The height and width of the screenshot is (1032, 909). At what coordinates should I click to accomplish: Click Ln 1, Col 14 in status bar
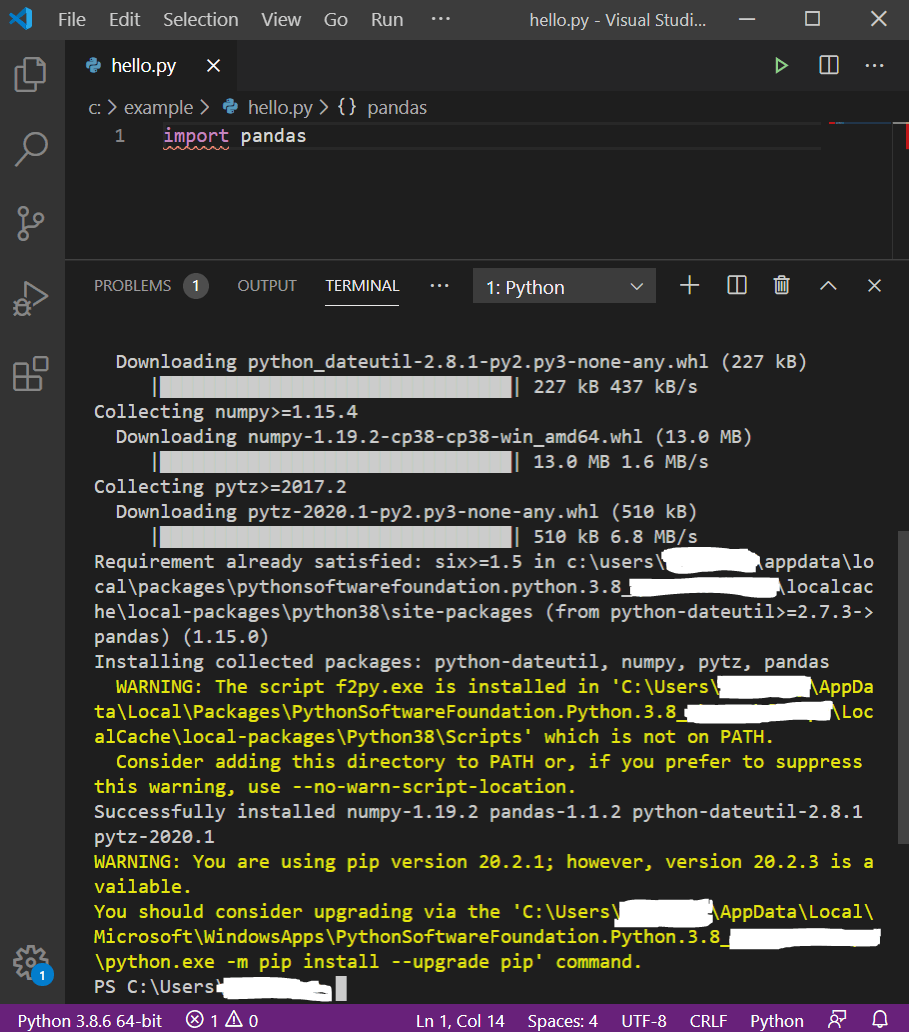(x=460, y=1020)
